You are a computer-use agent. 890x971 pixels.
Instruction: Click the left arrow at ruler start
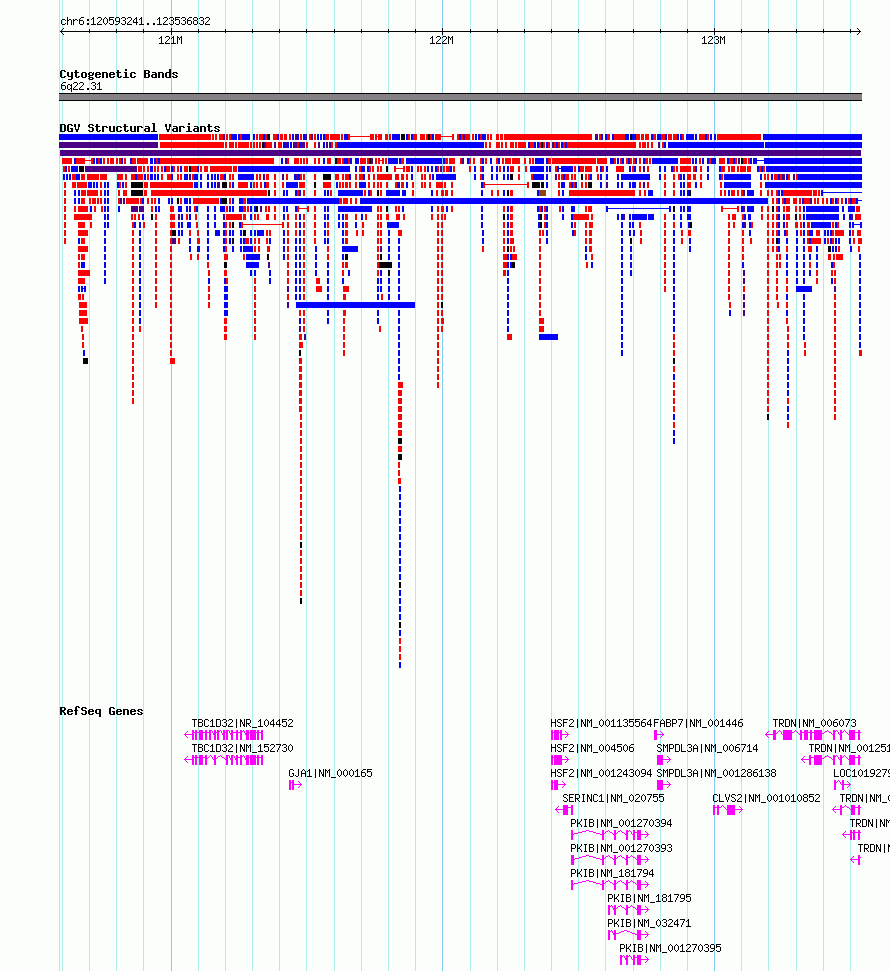coord(62,31)
